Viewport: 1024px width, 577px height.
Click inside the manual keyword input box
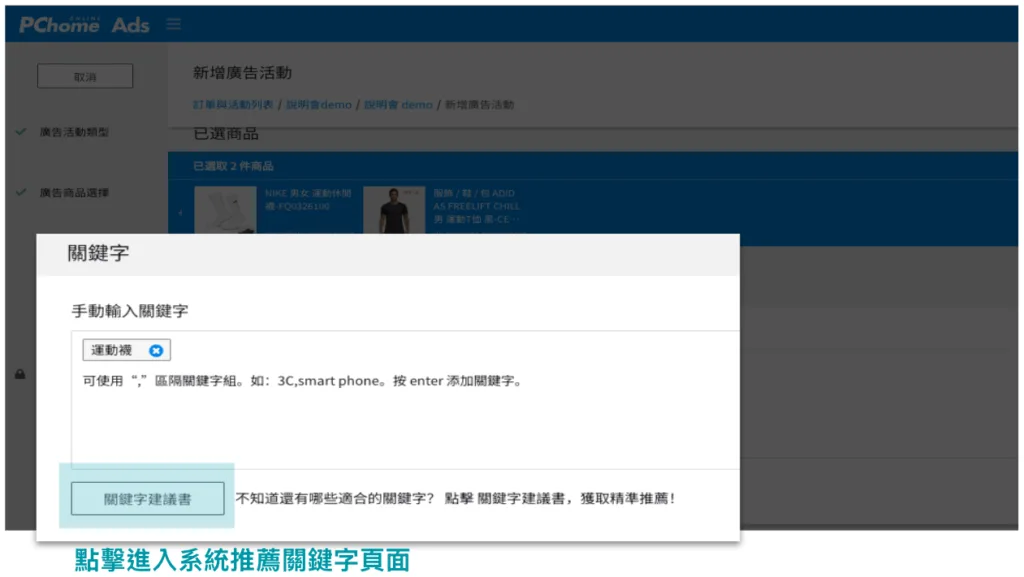point(400,420)
